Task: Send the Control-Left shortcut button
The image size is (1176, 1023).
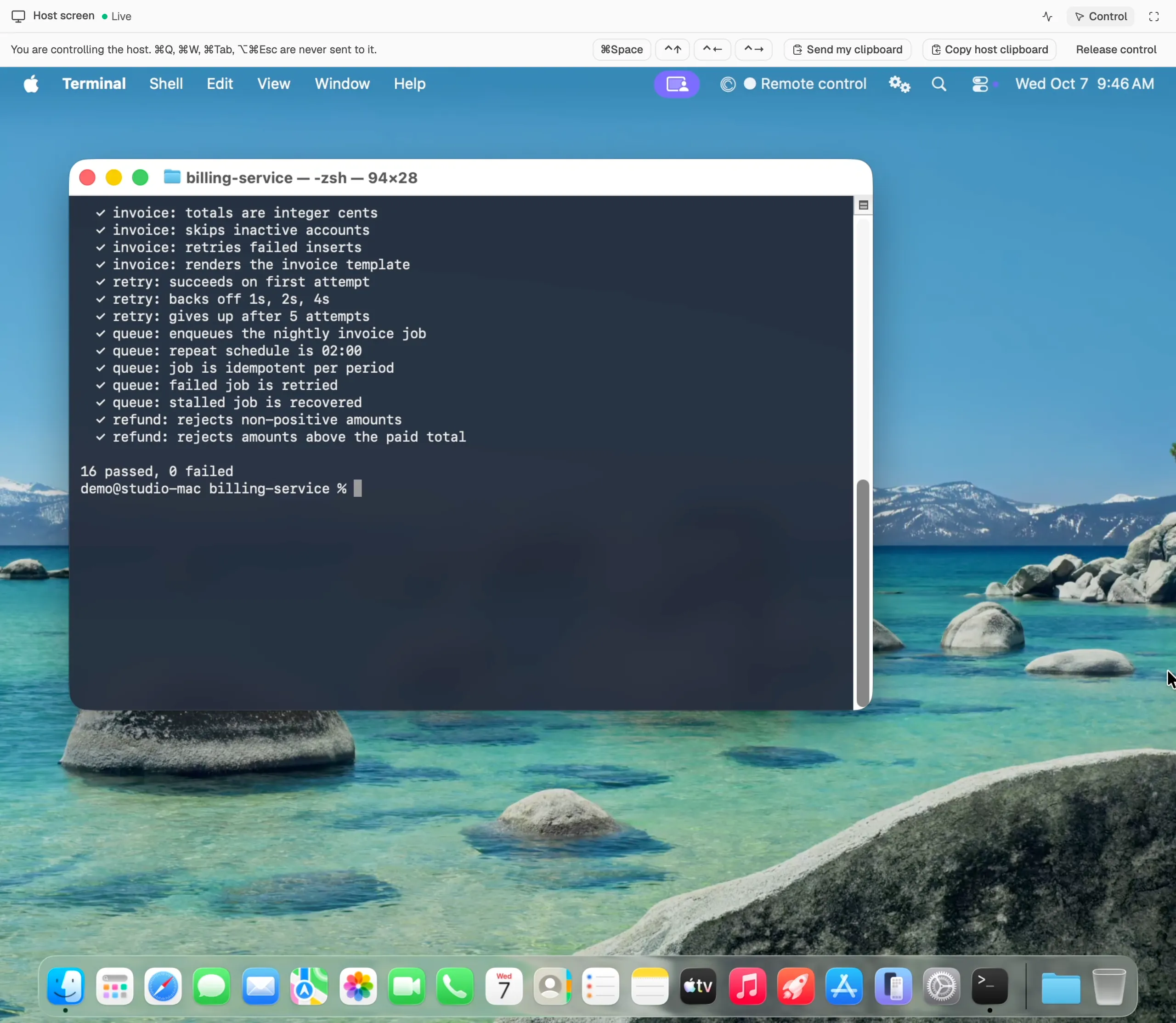Action: pos(712,50)
